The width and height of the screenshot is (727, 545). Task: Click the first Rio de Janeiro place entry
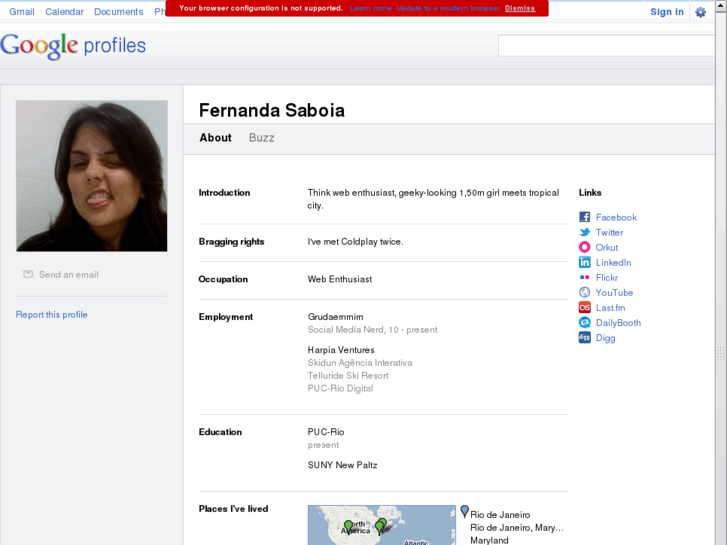tap(500, 515)
